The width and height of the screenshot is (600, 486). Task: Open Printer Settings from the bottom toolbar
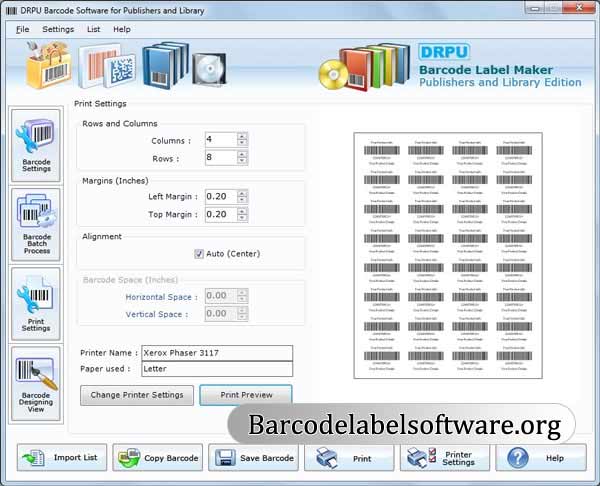(445, 457)
